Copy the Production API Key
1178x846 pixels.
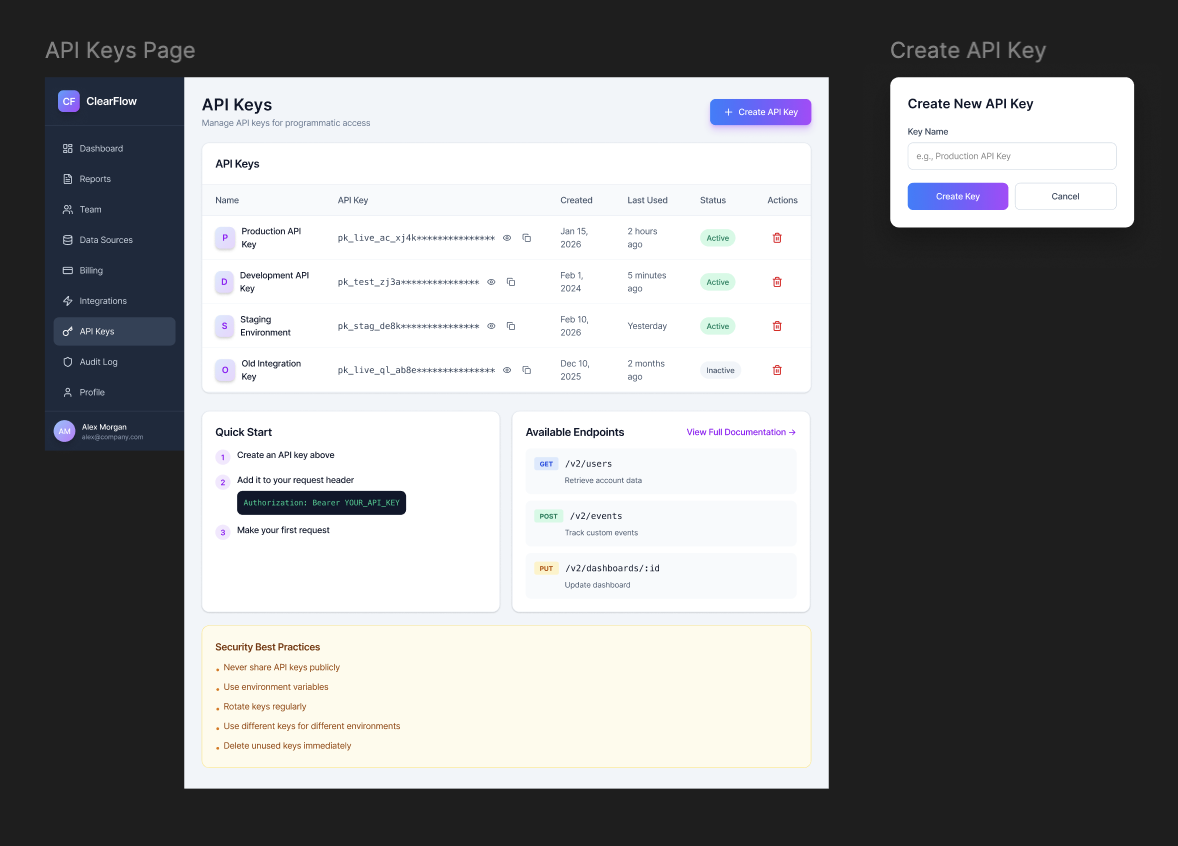coord(527,238)
